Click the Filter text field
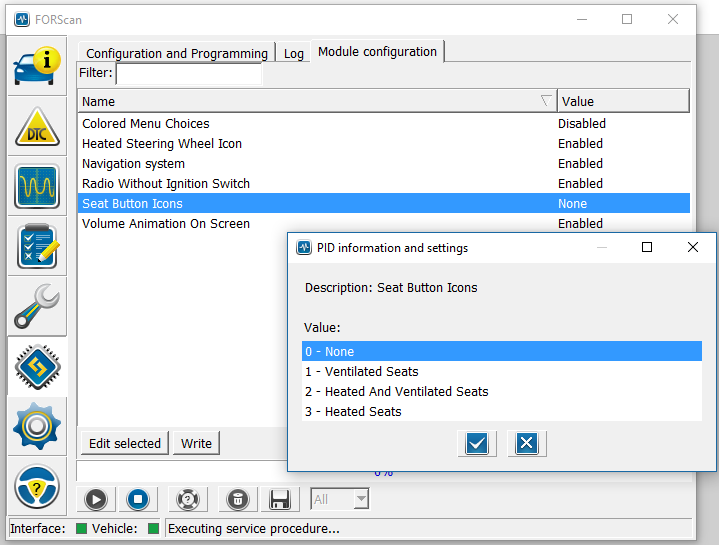The height and width of the screenshot is (545, 719). [x=189, y=73]
